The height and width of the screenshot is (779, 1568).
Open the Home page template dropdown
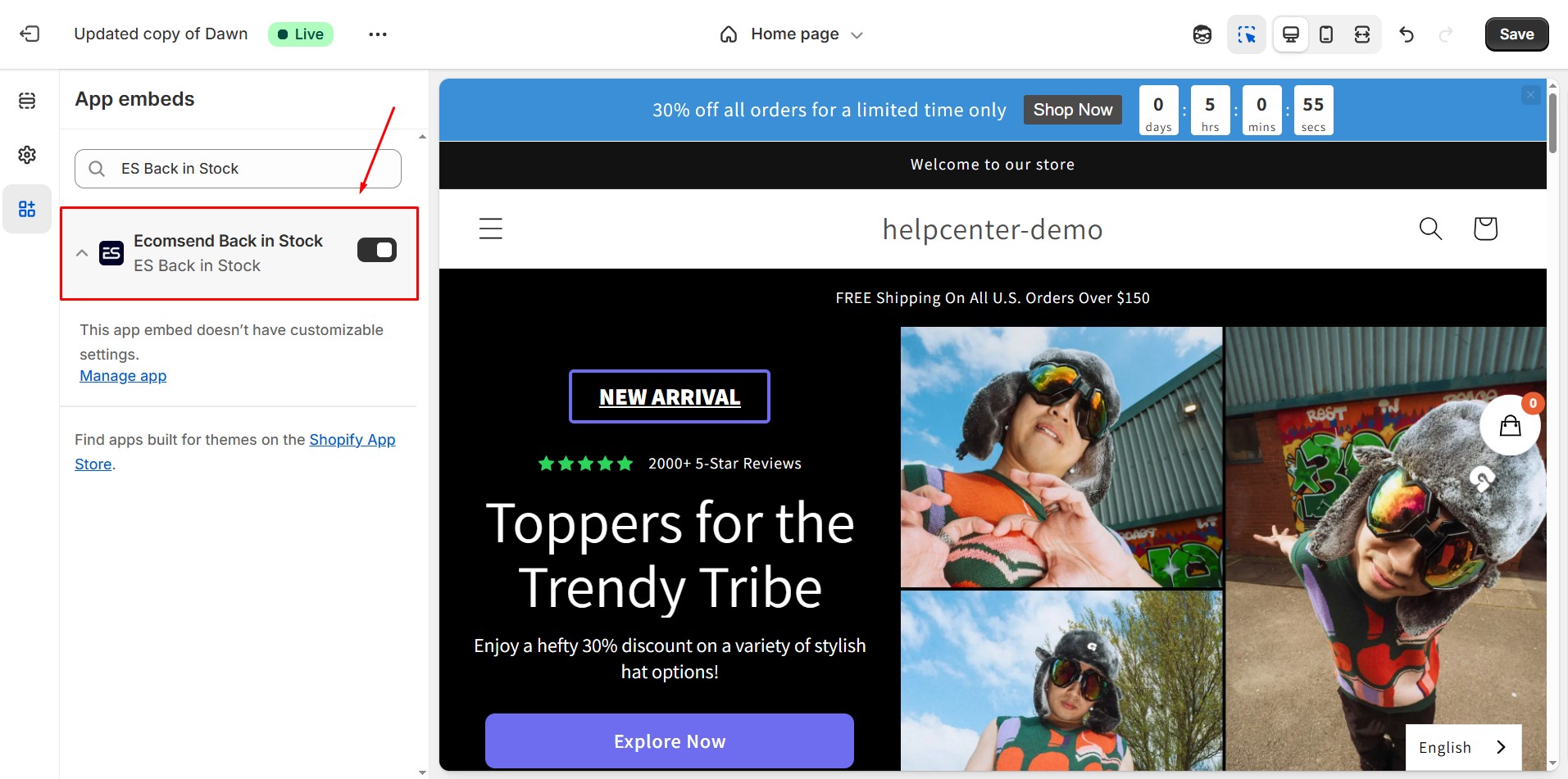click(792, 34)
